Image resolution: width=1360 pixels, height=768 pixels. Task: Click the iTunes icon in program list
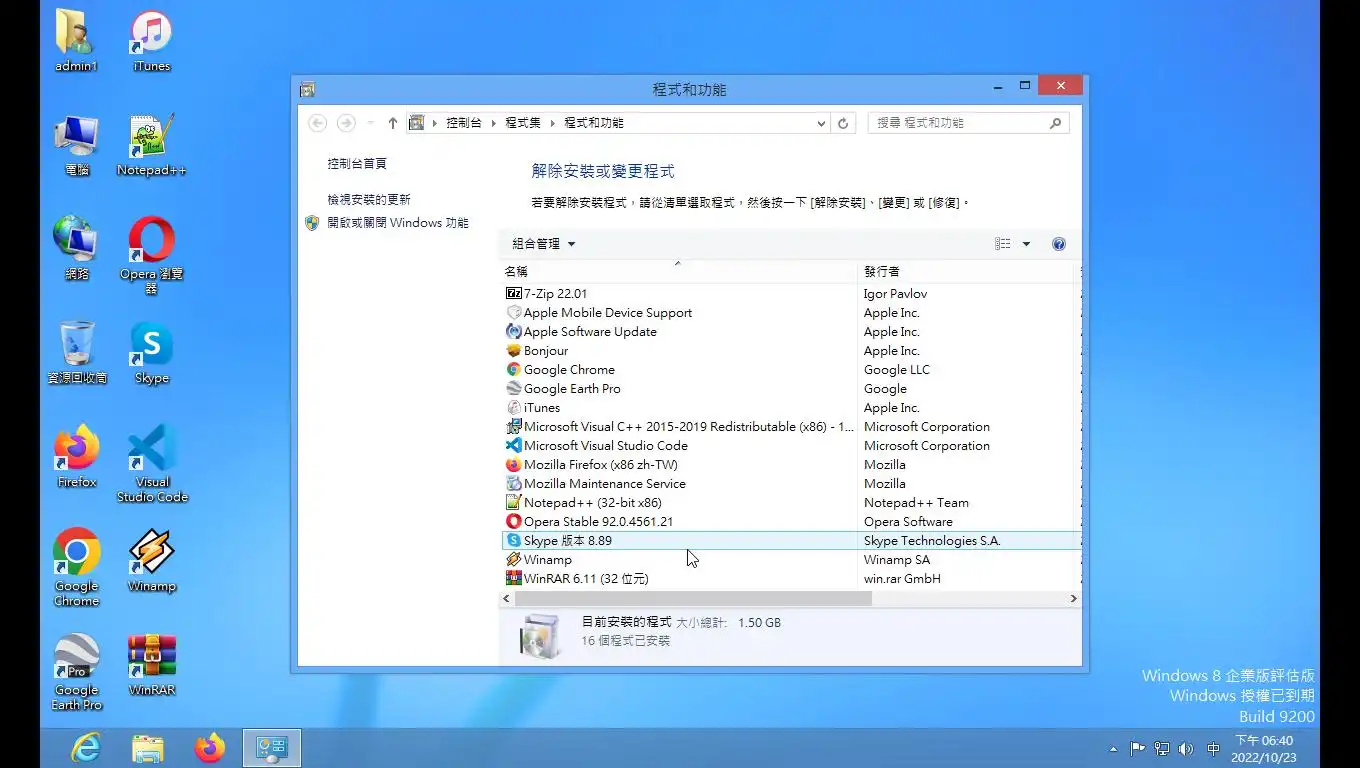[x=514, y=408]
